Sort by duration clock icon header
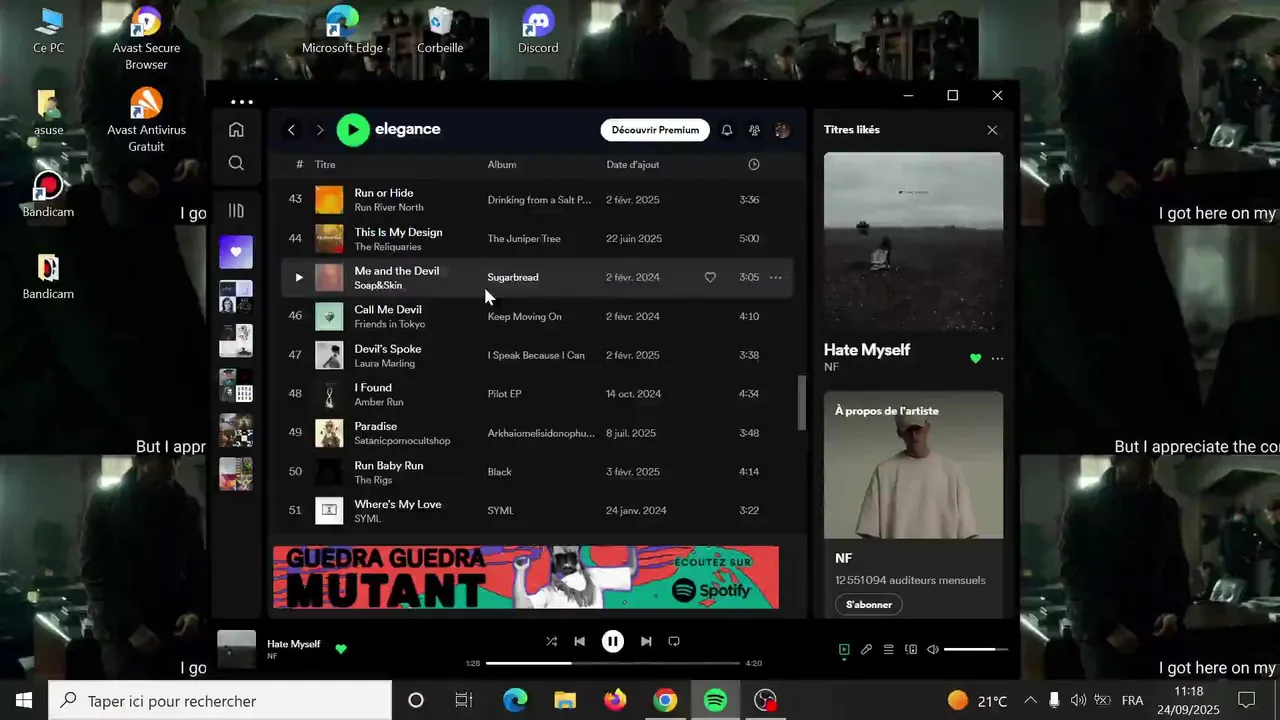Viewport: 1280px width, 720px height. tap(754, 164)
